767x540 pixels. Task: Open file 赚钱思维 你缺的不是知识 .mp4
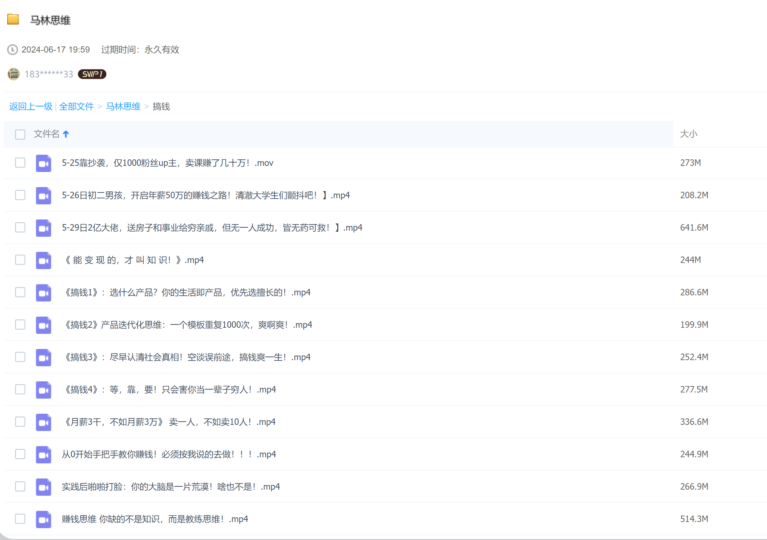coord(155,519)
